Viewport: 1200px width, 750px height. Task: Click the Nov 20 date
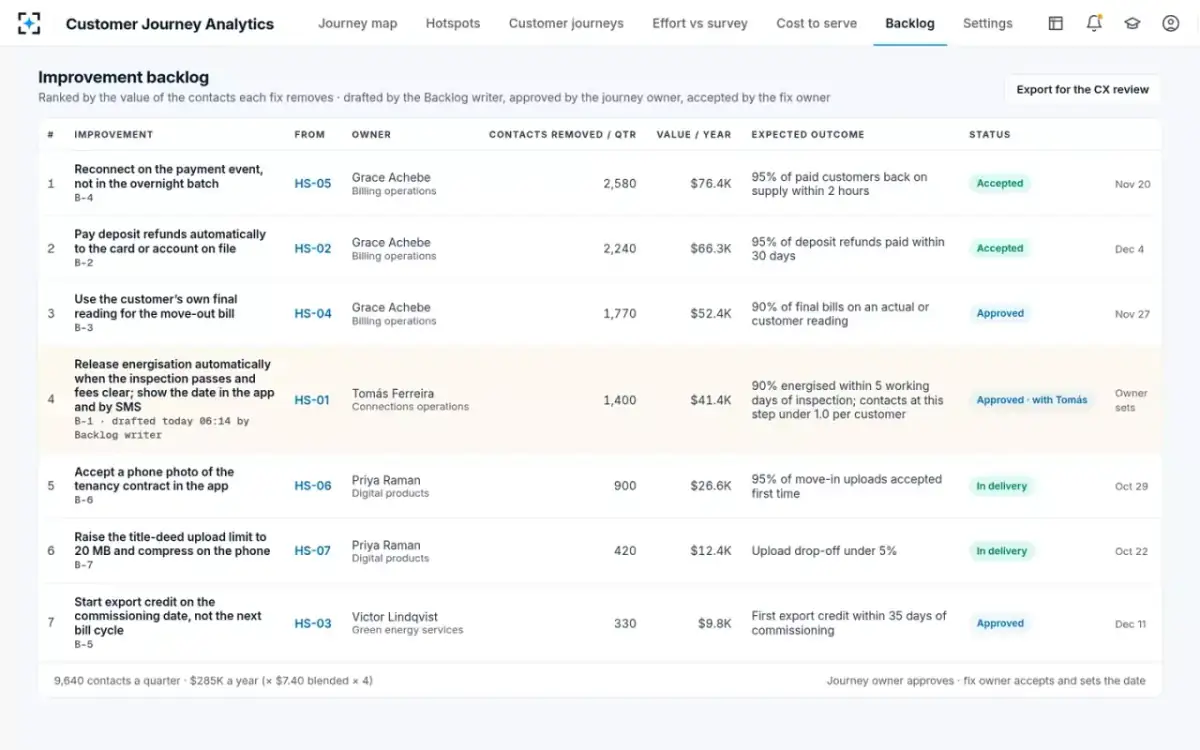1132,184
